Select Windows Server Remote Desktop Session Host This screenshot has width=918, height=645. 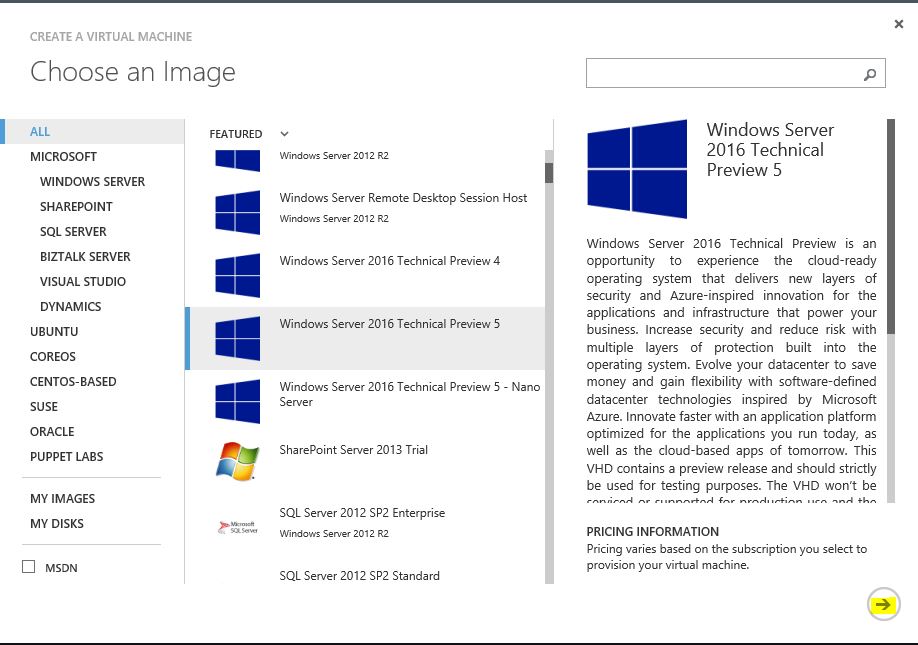click(365, 212)
